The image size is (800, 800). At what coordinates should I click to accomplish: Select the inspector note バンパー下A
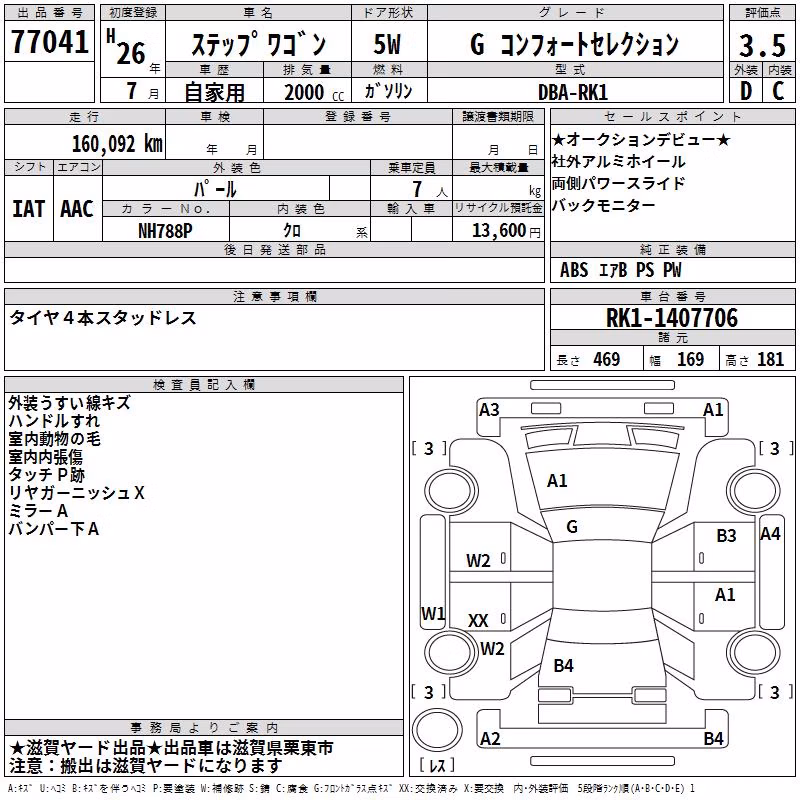(x=54, y=529)
